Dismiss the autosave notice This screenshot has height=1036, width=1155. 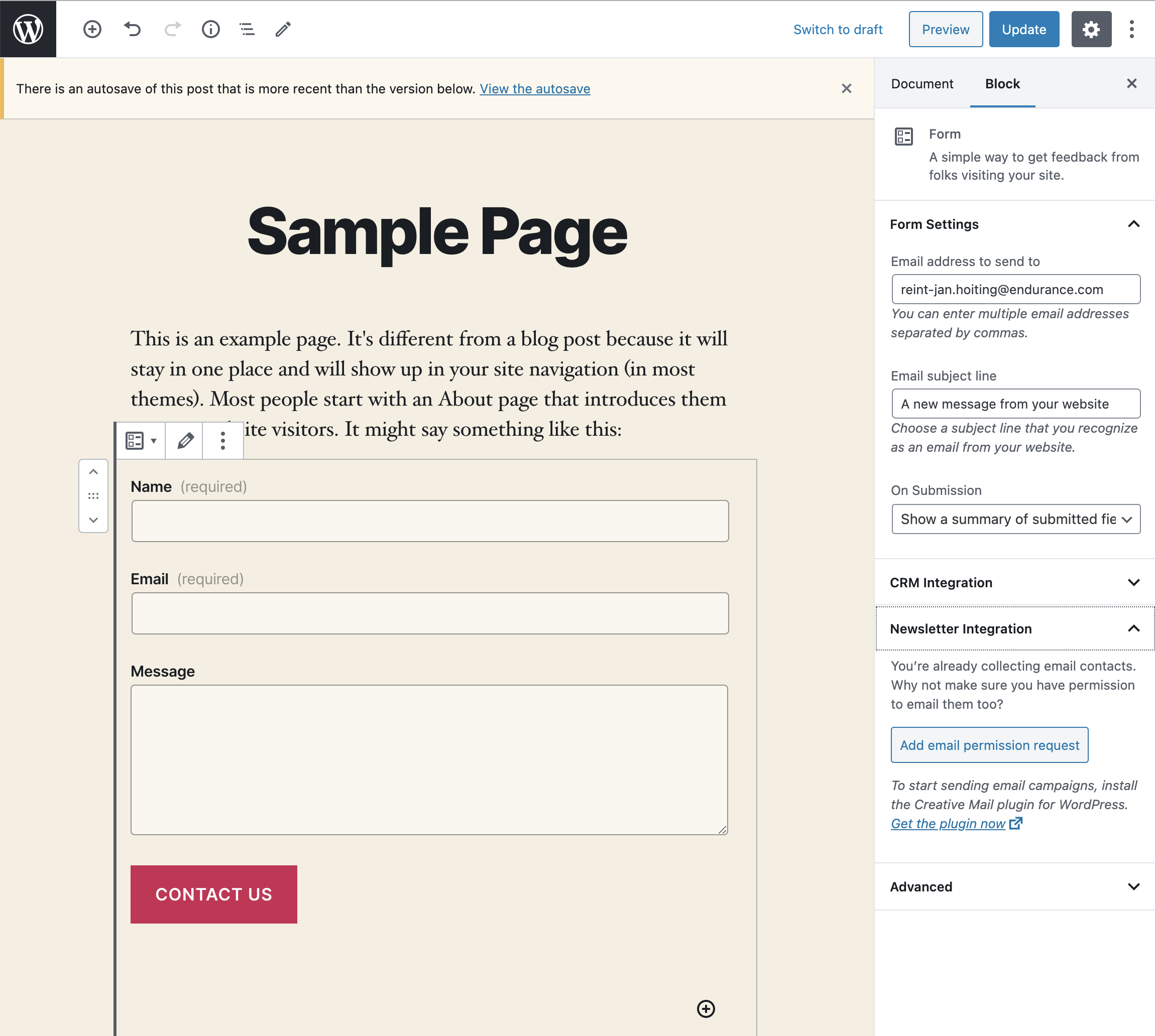846,89
